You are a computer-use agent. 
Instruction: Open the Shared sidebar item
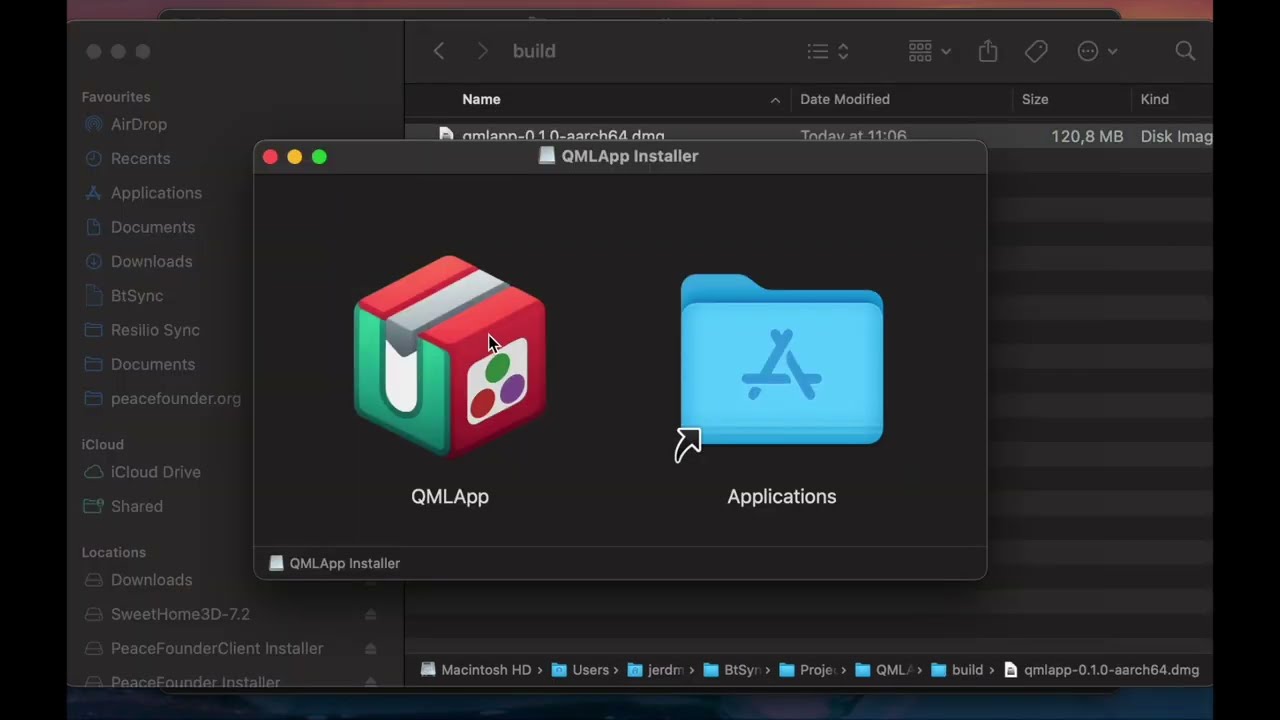click(x=137, y=506)
